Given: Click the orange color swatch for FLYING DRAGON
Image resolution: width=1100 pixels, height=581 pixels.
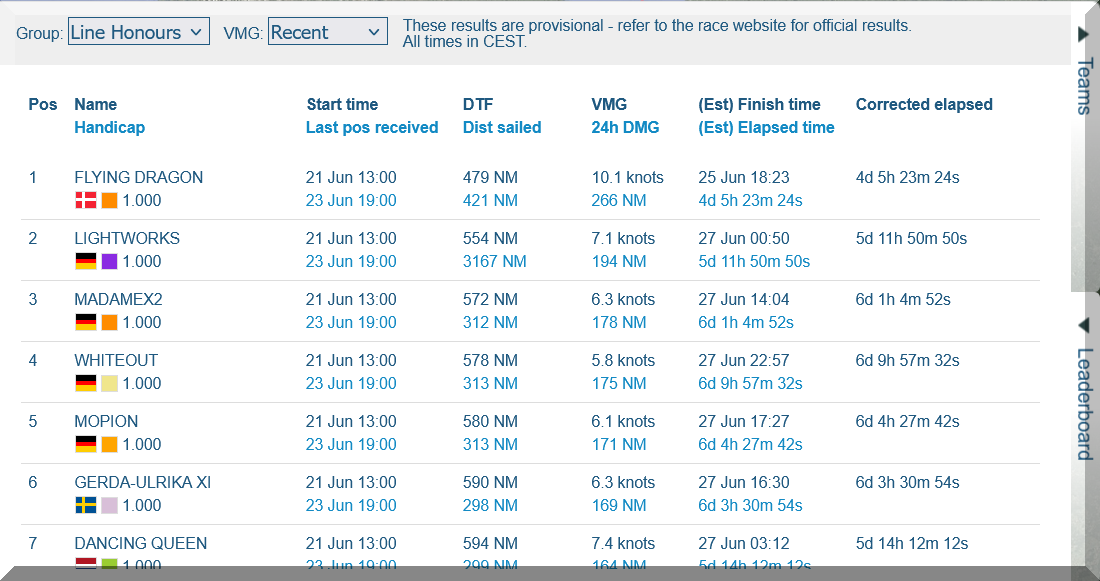Looking at the screenshot, I should tap(109, 201).
